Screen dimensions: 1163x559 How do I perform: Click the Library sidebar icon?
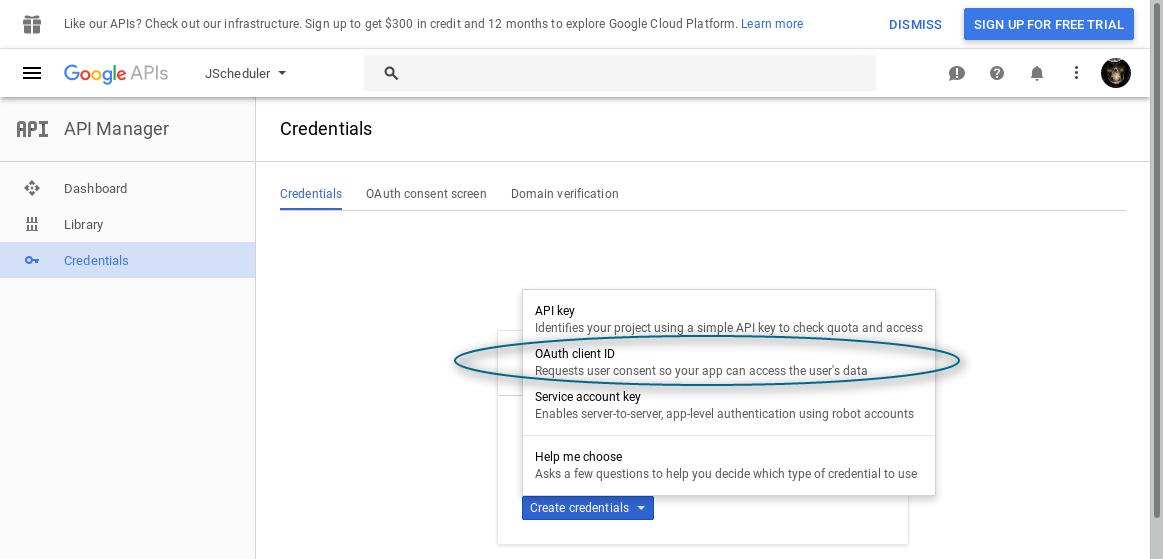[32, 225]
